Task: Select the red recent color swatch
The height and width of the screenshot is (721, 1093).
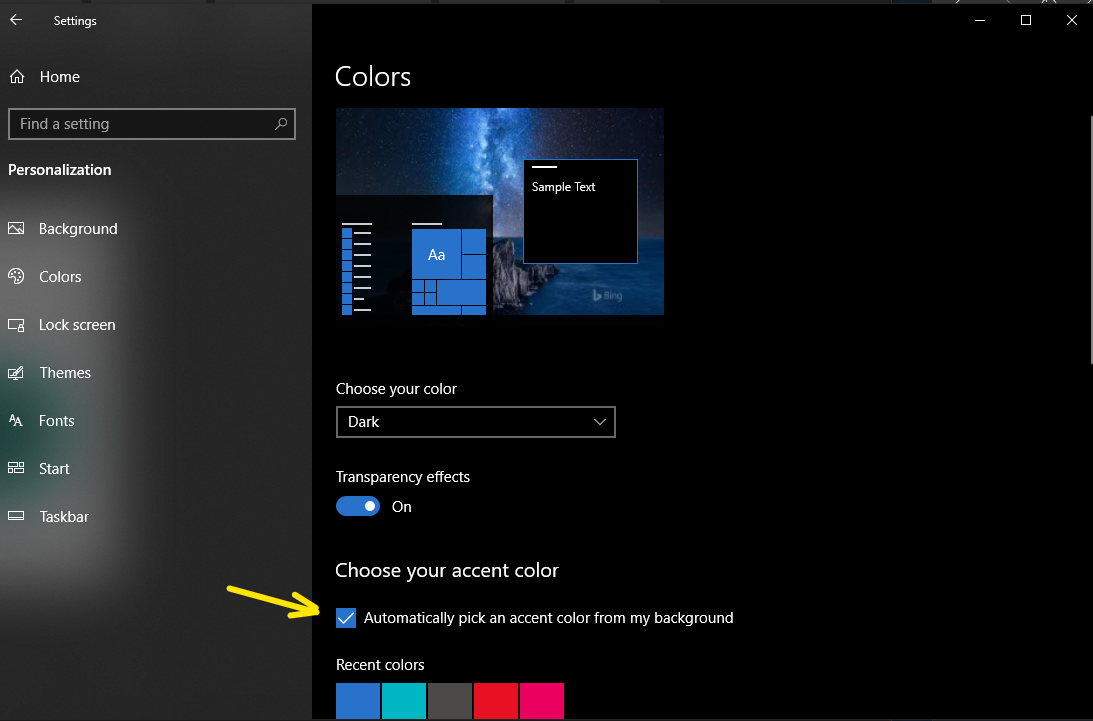Action: tap(495, 701)
